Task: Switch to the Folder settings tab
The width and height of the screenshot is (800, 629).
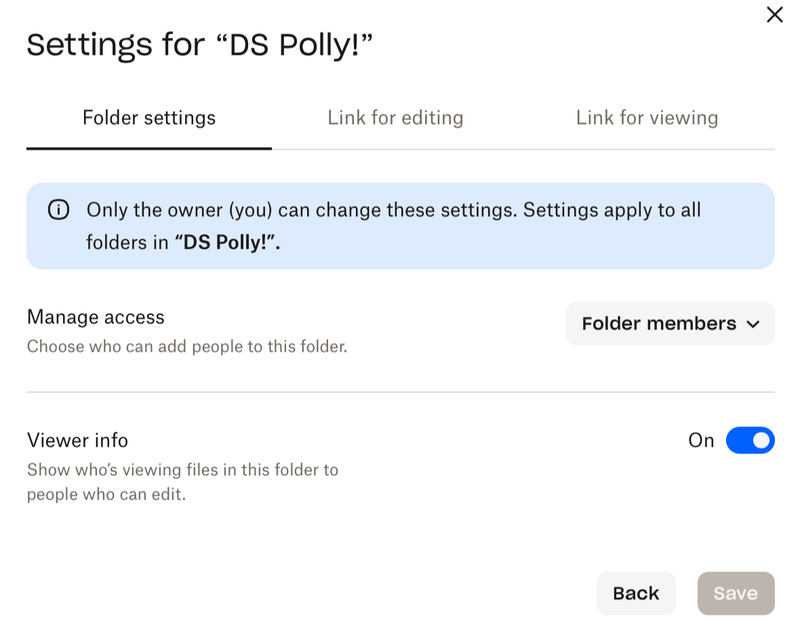Action: pos(149,118)
